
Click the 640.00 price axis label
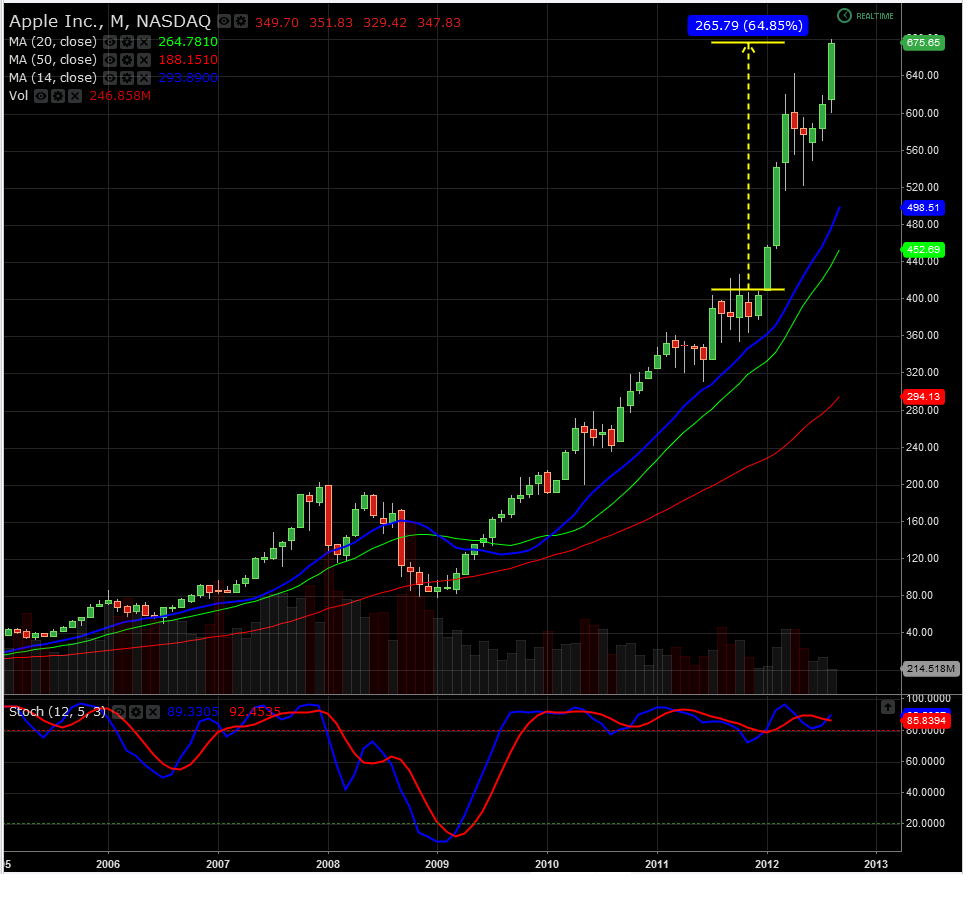[922, 75]
